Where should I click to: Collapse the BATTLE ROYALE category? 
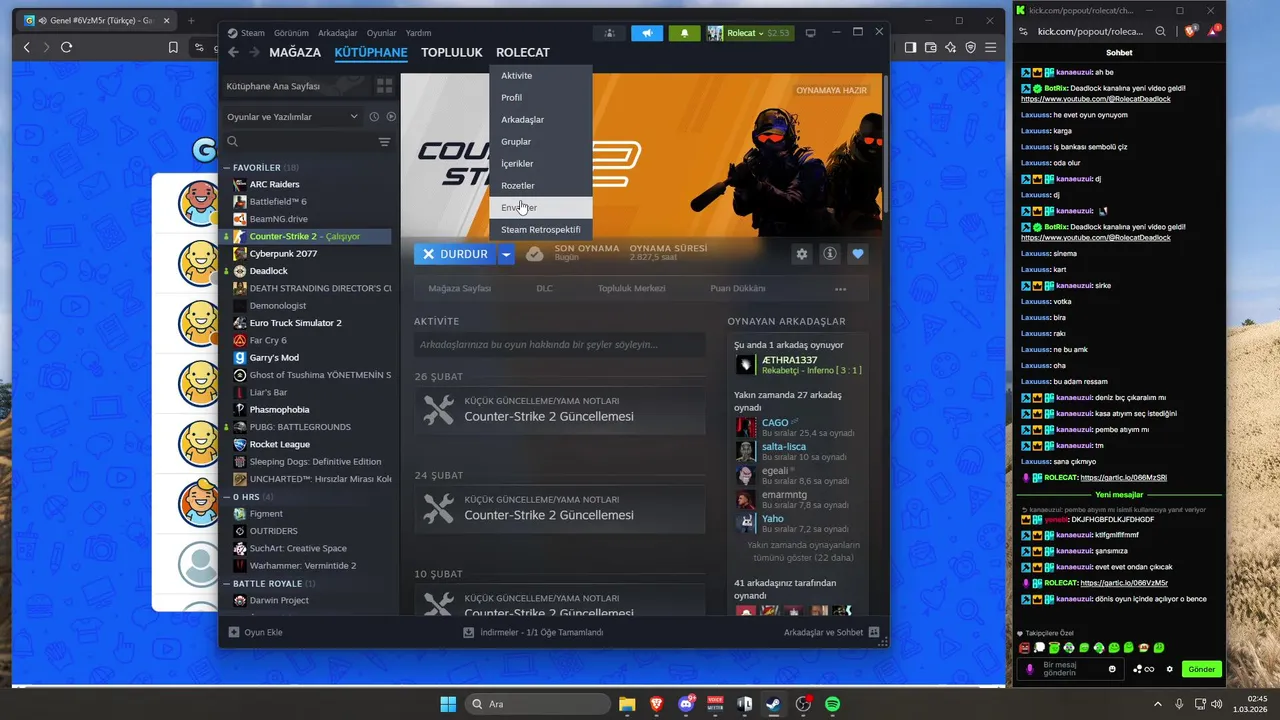pos(227,583)
